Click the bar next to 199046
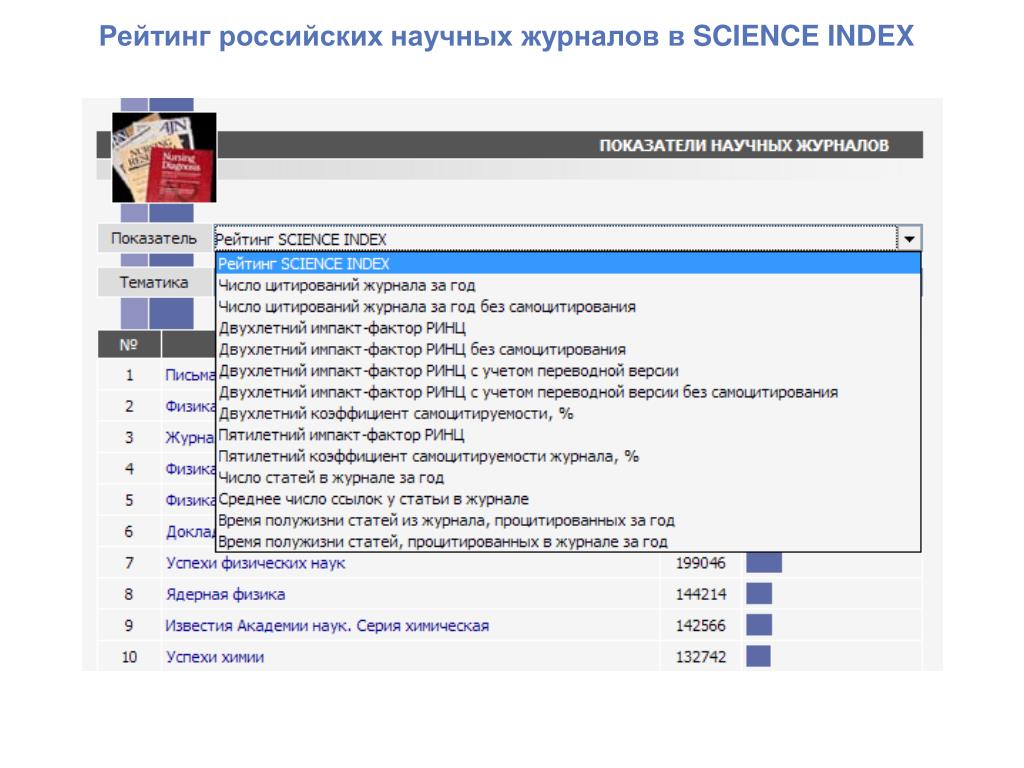 point(764,562)
